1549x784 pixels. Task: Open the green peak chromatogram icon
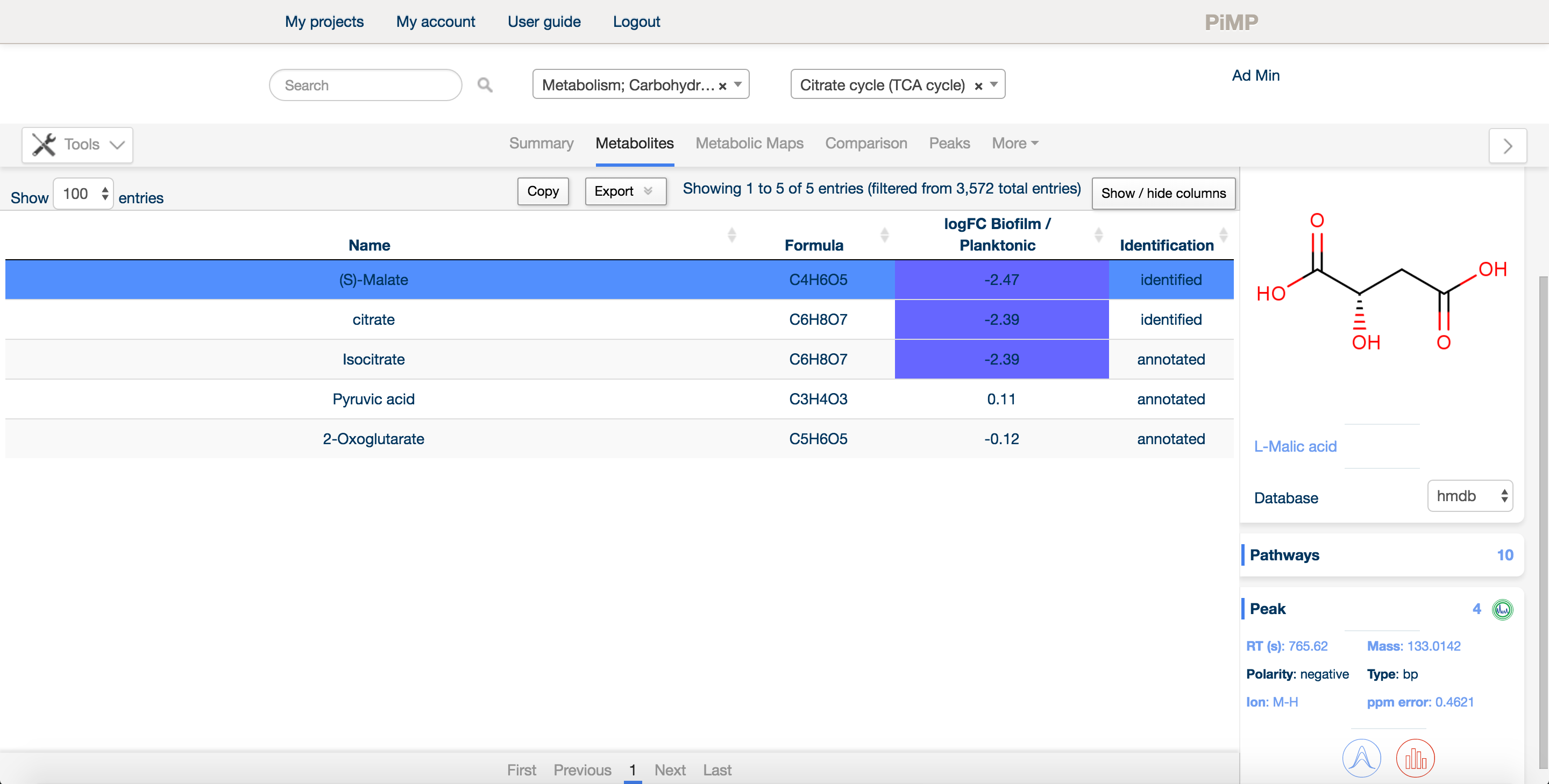pos(1502,610)
